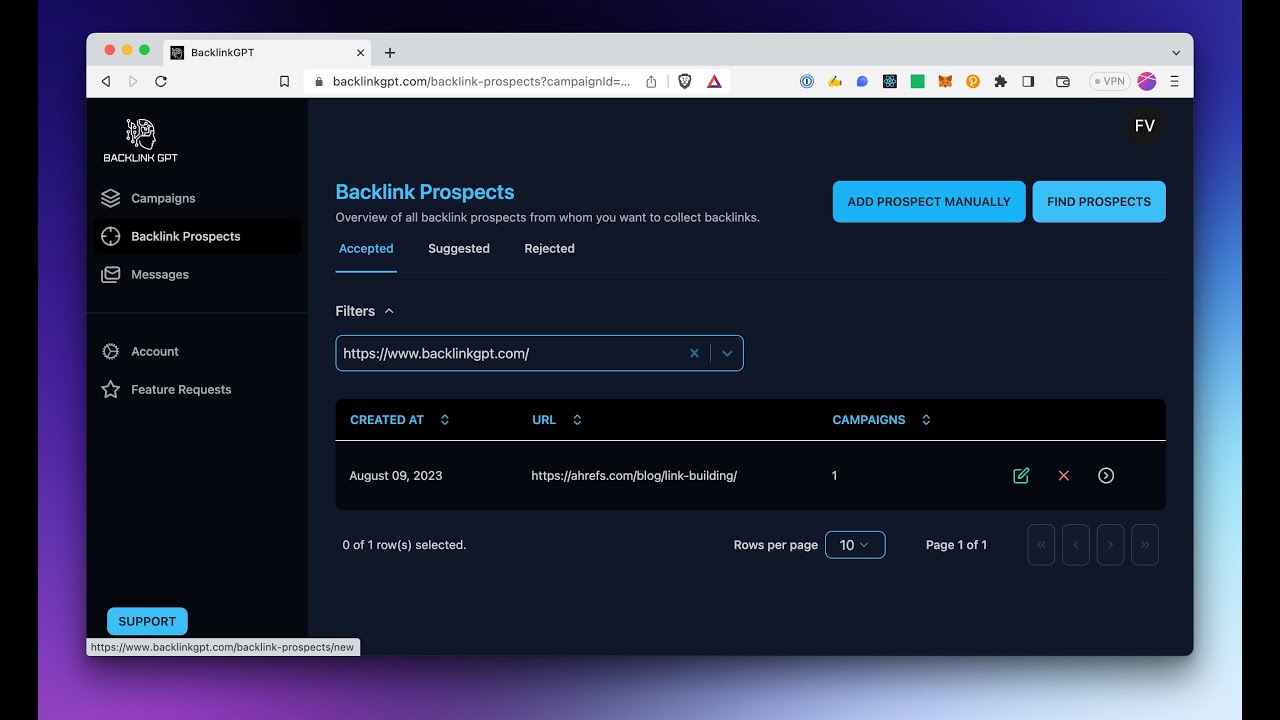Open the campaign filter dropdown arrow

pyautogui.click(x=727, y=353)
